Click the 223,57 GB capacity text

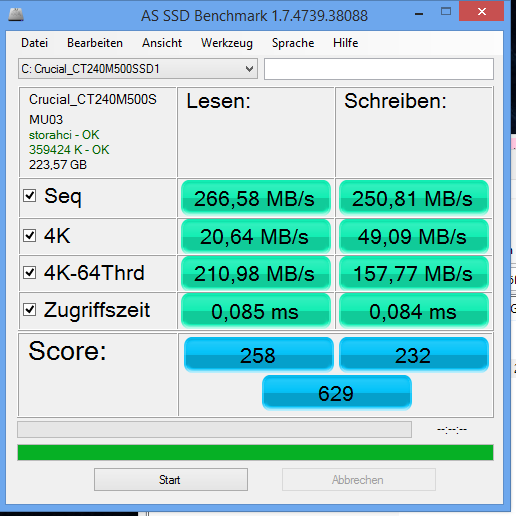pos(58,165)
